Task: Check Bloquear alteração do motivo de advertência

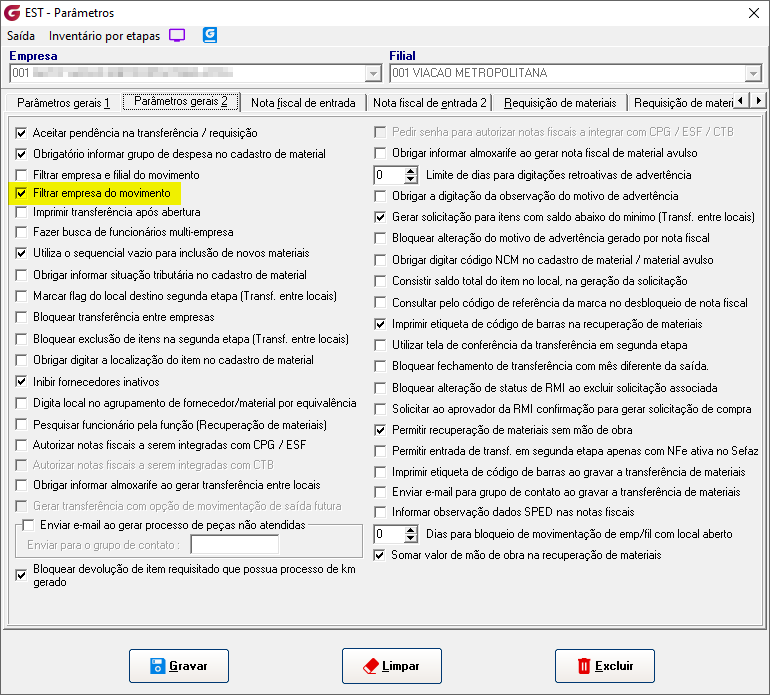Action: tap(380, 238)
